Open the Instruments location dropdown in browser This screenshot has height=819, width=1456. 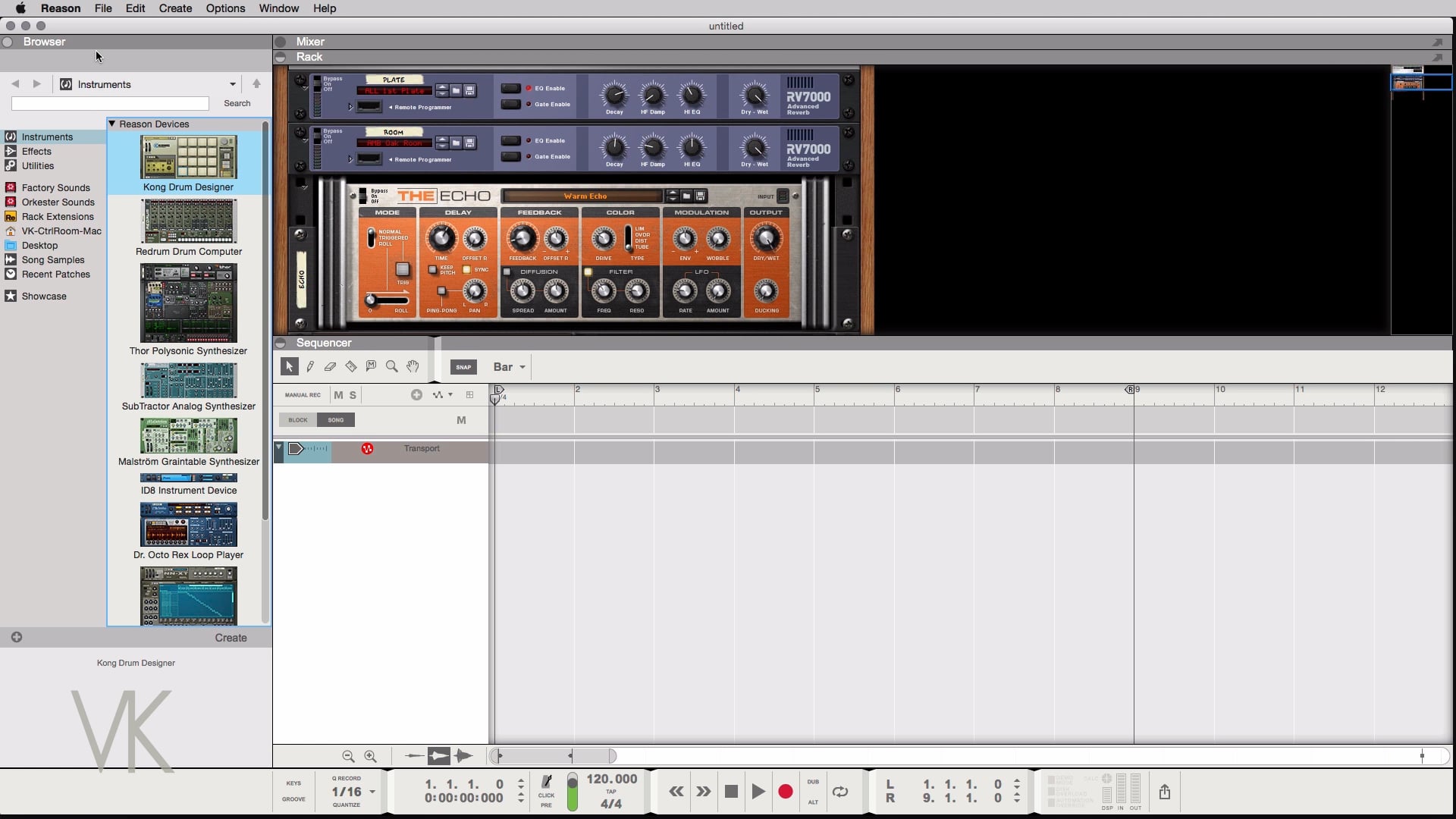pyautogui.click(x=232, y=84)
